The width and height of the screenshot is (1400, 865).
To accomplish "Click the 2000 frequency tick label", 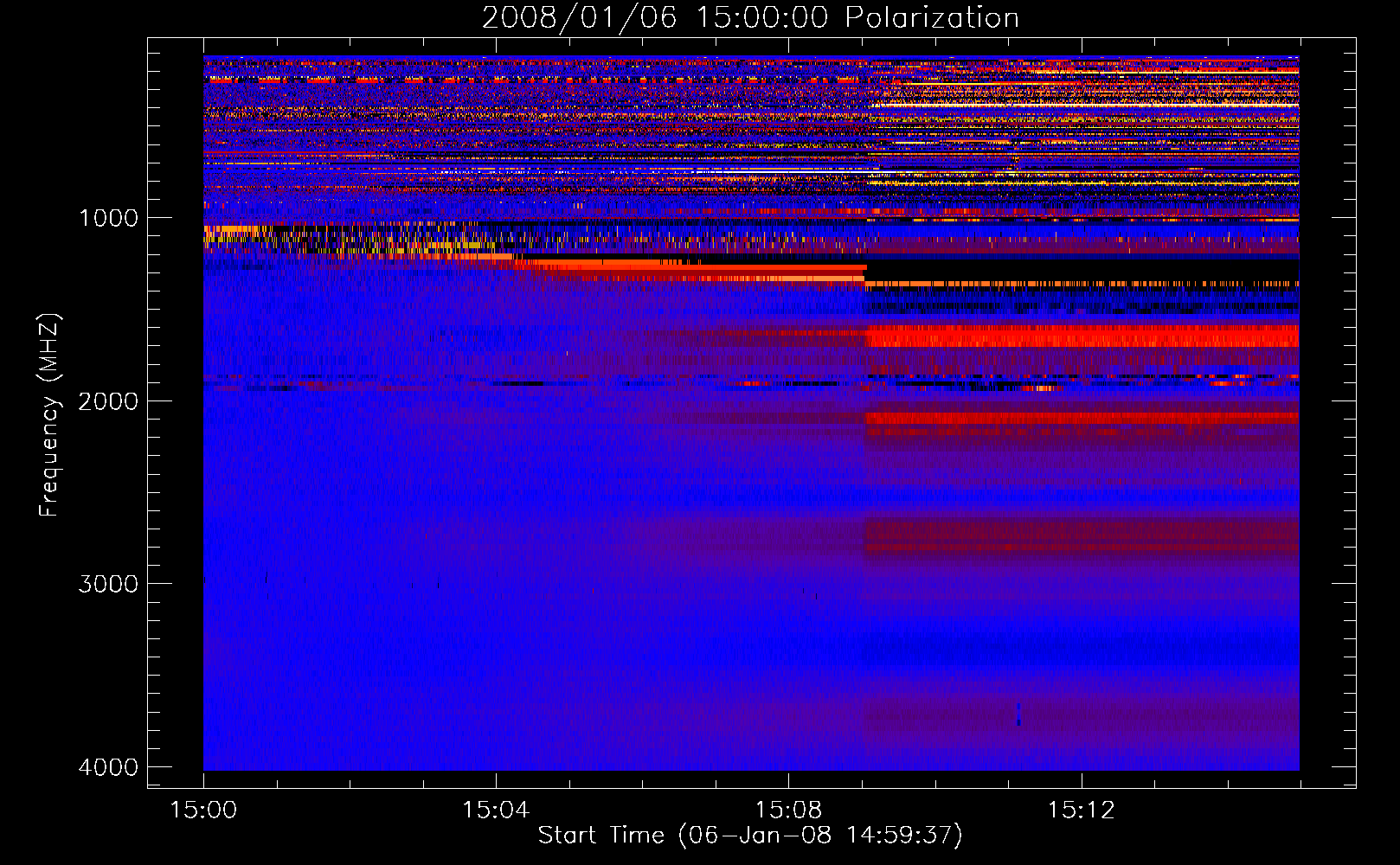I will click(108, 400).
